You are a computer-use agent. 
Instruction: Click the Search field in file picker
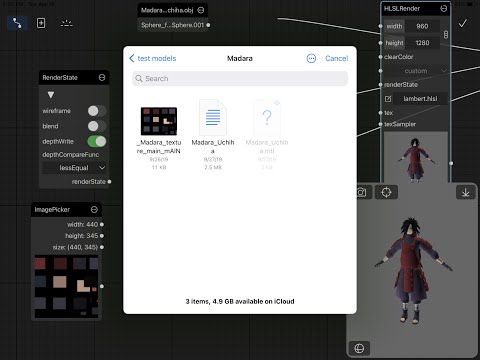[x=240, y=79]
